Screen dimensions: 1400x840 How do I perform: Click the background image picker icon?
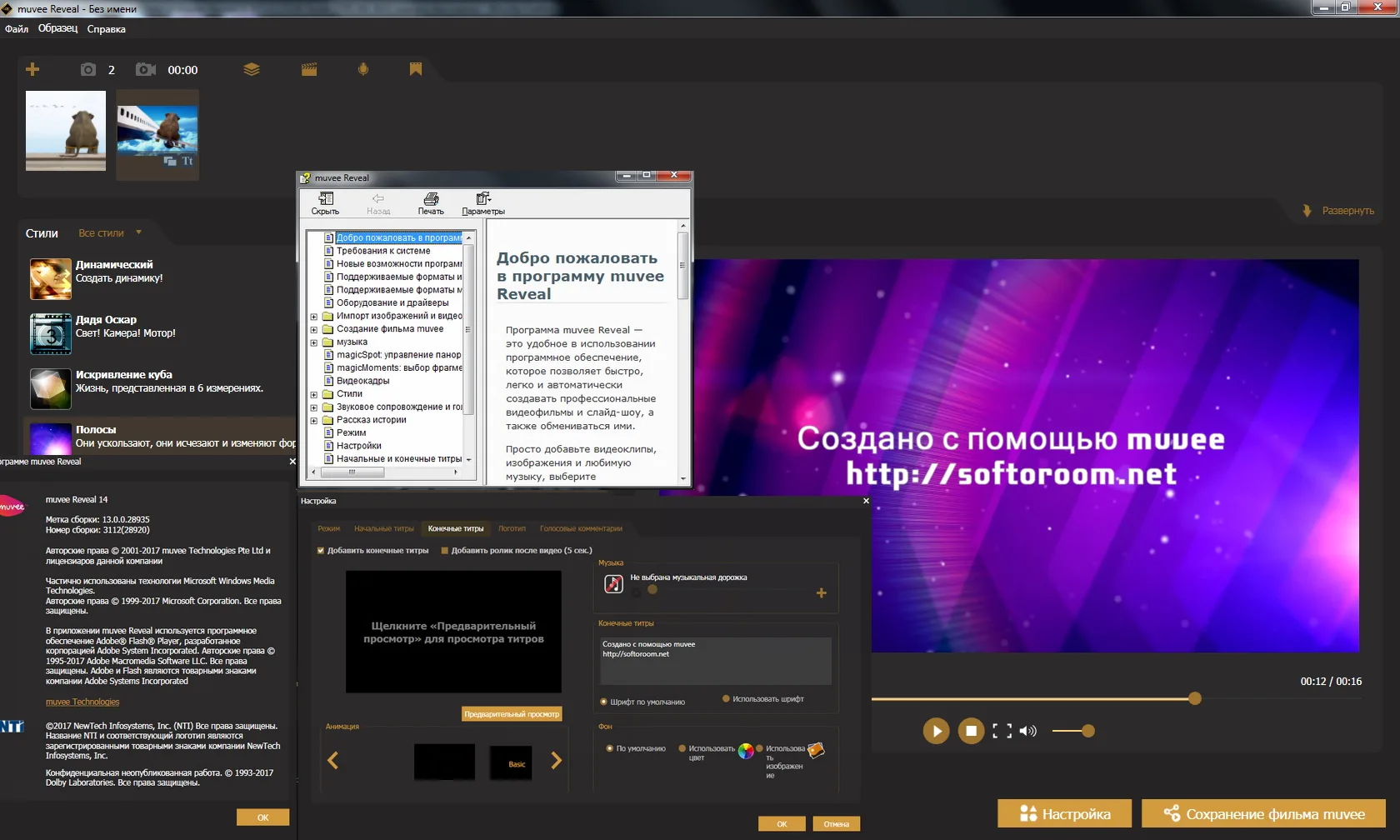tap(816, 750)
